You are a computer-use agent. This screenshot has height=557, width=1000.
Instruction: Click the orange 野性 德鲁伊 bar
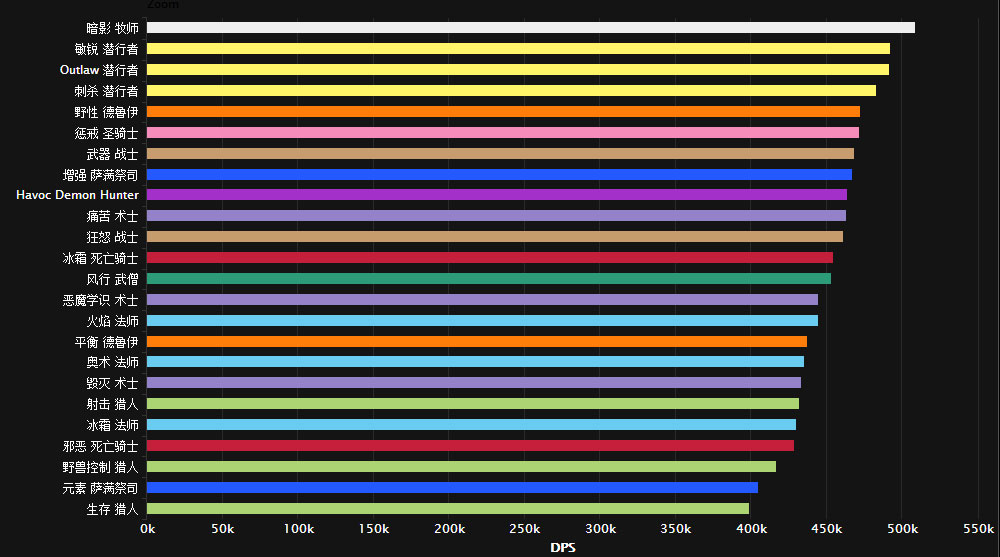click(503, 112)
